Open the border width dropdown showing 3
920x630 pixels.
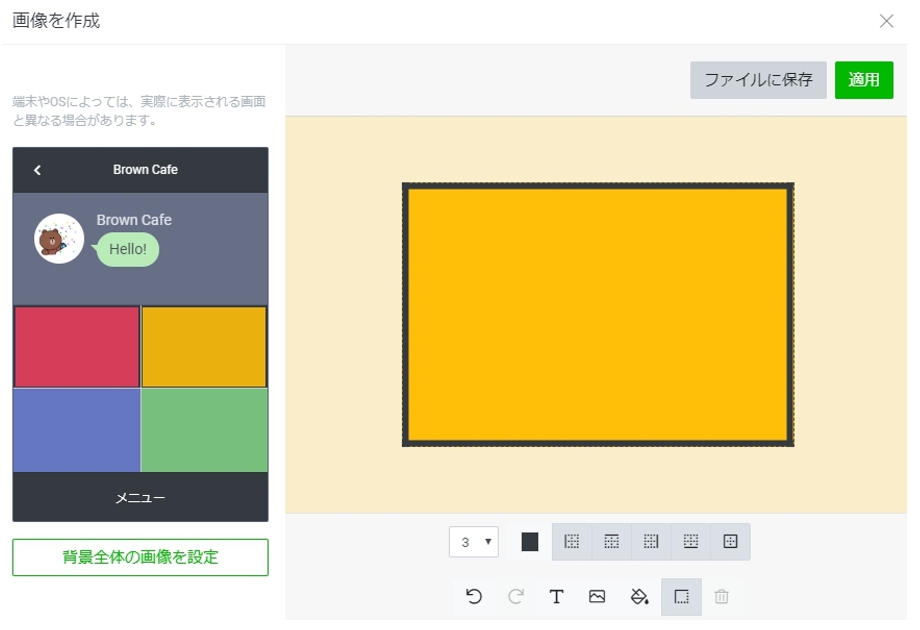pyautogui.click(x=474, y=542)
